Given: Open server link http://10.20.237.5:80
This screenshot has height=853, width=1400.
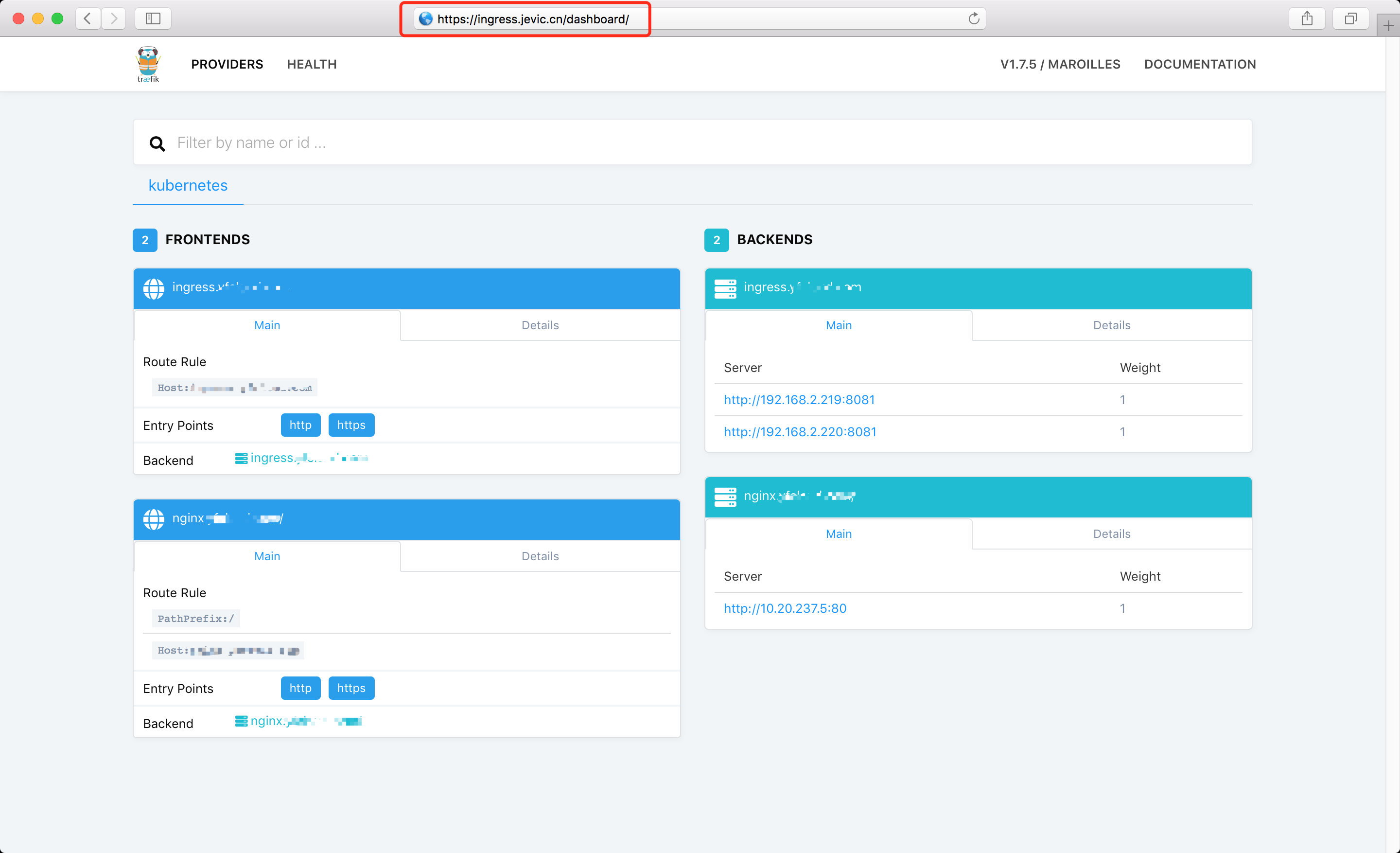Looking at the screenshot, I should (785, 608).
